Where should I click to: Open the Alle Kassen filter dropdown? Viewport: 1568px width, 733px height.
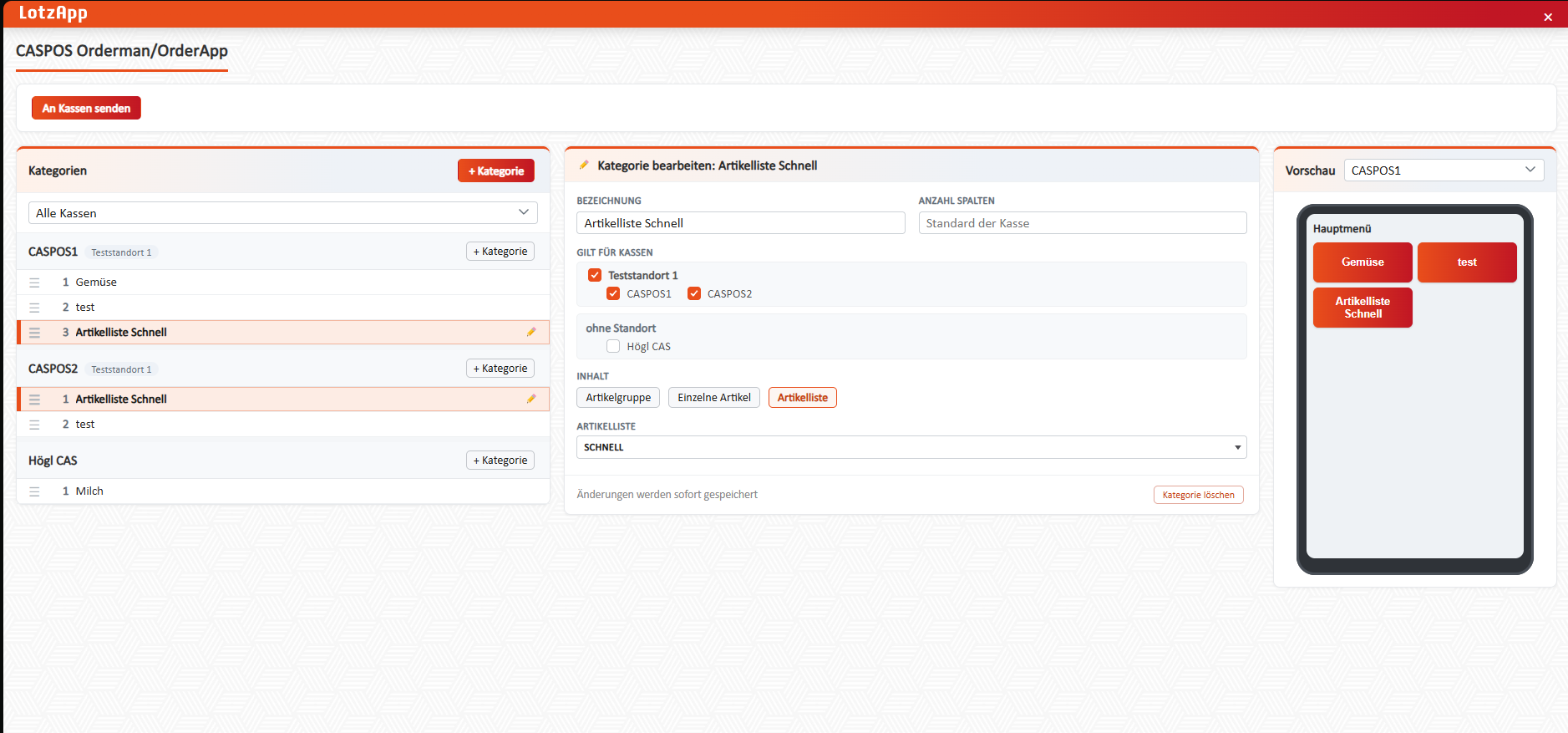click(x=283, y=213)
